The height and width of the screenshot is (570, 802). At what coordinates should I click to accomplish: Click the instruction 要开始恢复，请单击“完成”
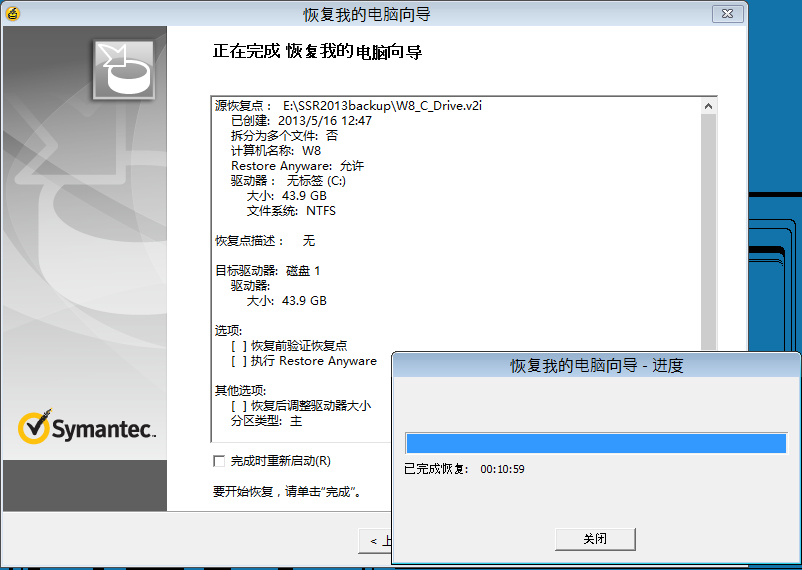288,492
